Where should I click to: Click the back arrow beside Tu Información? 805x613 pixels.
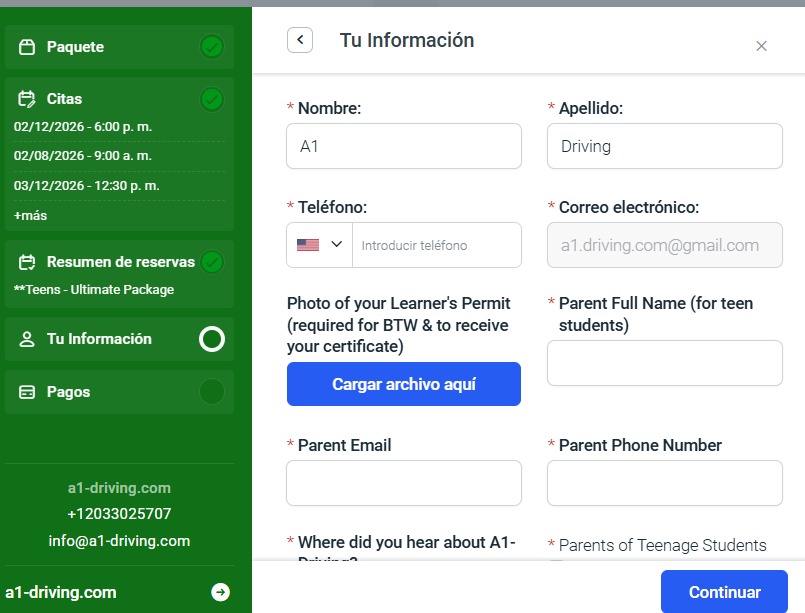tap(300, 40)
